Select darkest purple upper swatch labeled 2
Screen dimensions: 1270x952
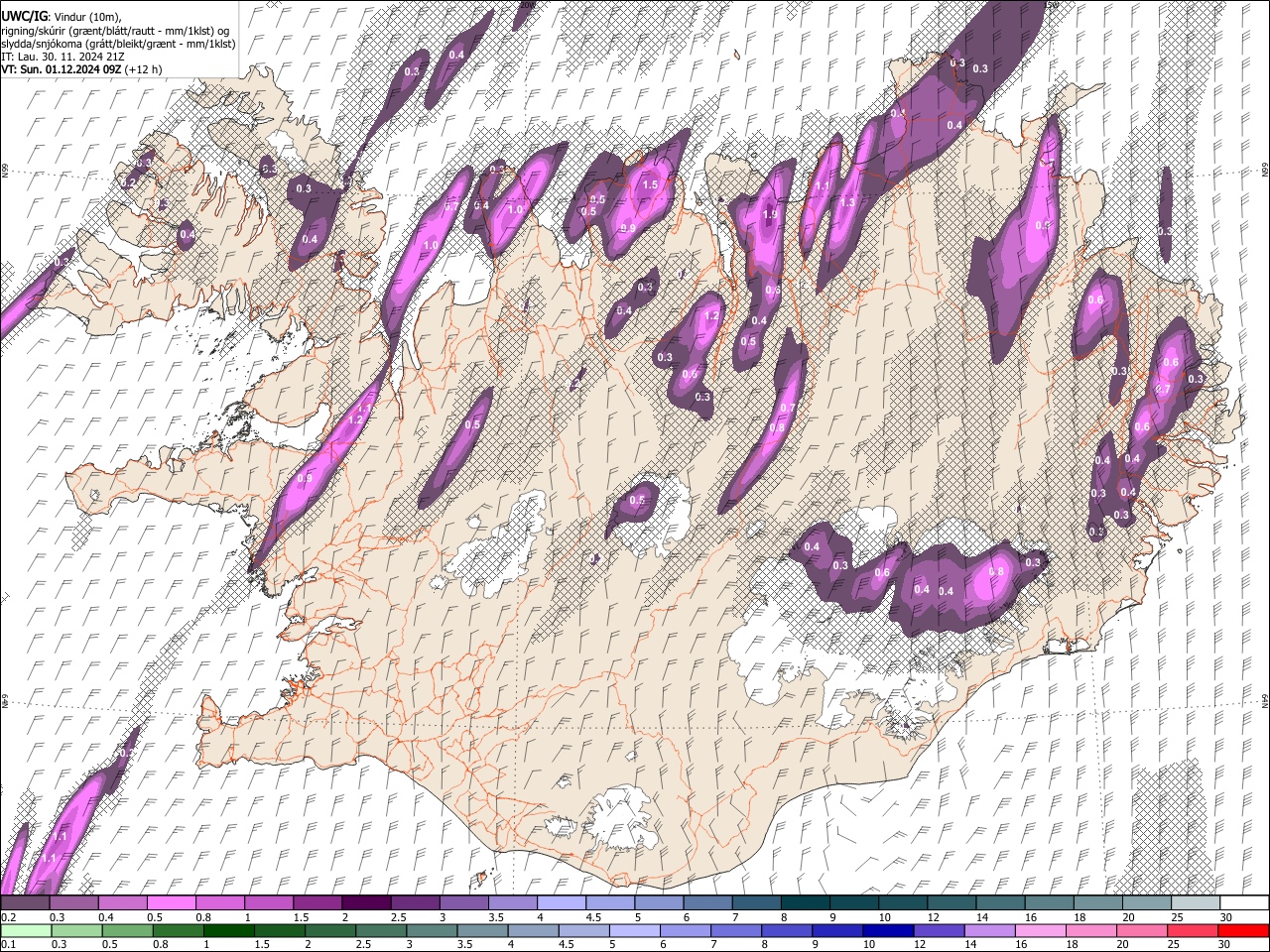click(x=366, y=902)
